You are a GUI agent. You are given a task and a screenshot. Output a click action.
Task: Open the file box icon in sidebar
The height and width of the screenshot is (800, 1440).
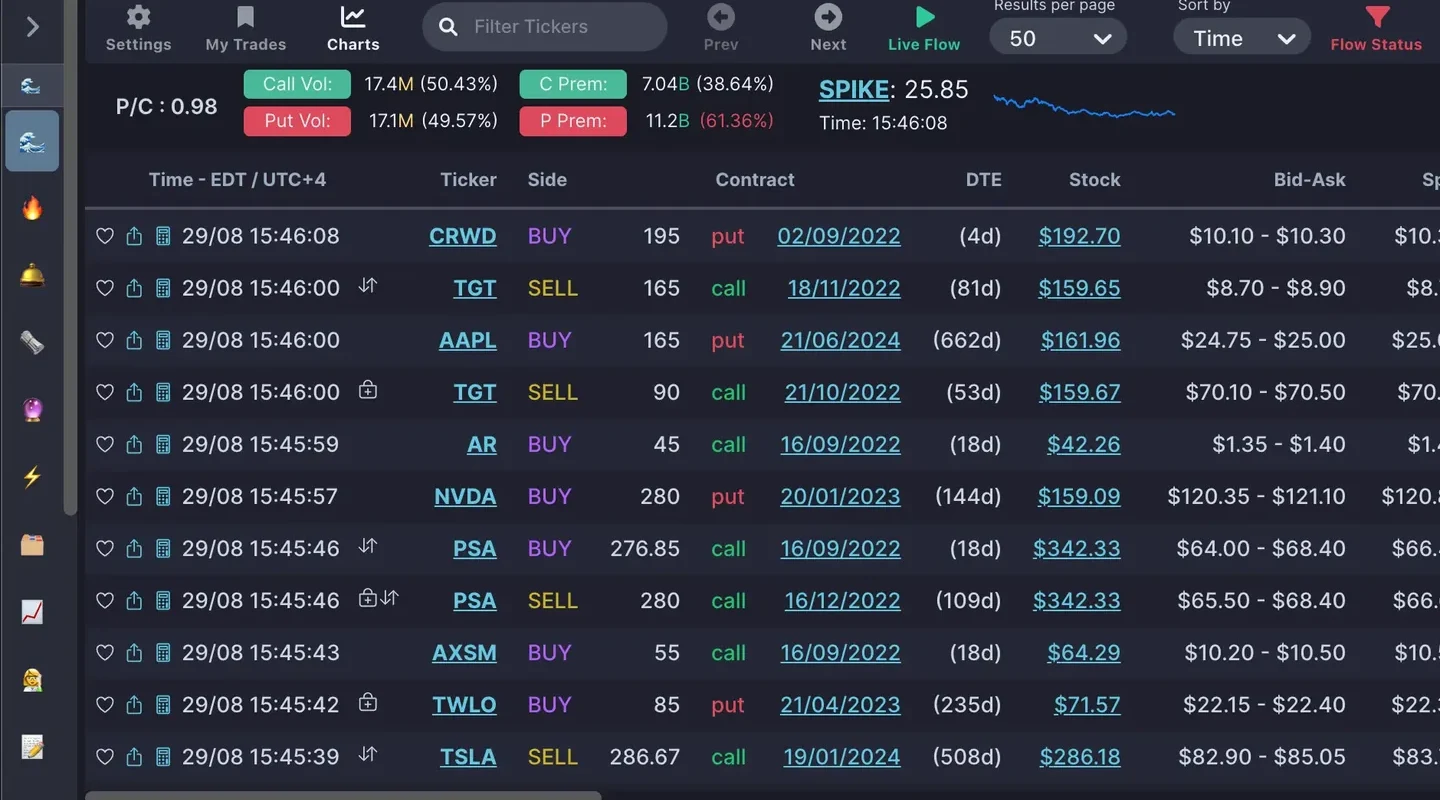tap(32, 544)
